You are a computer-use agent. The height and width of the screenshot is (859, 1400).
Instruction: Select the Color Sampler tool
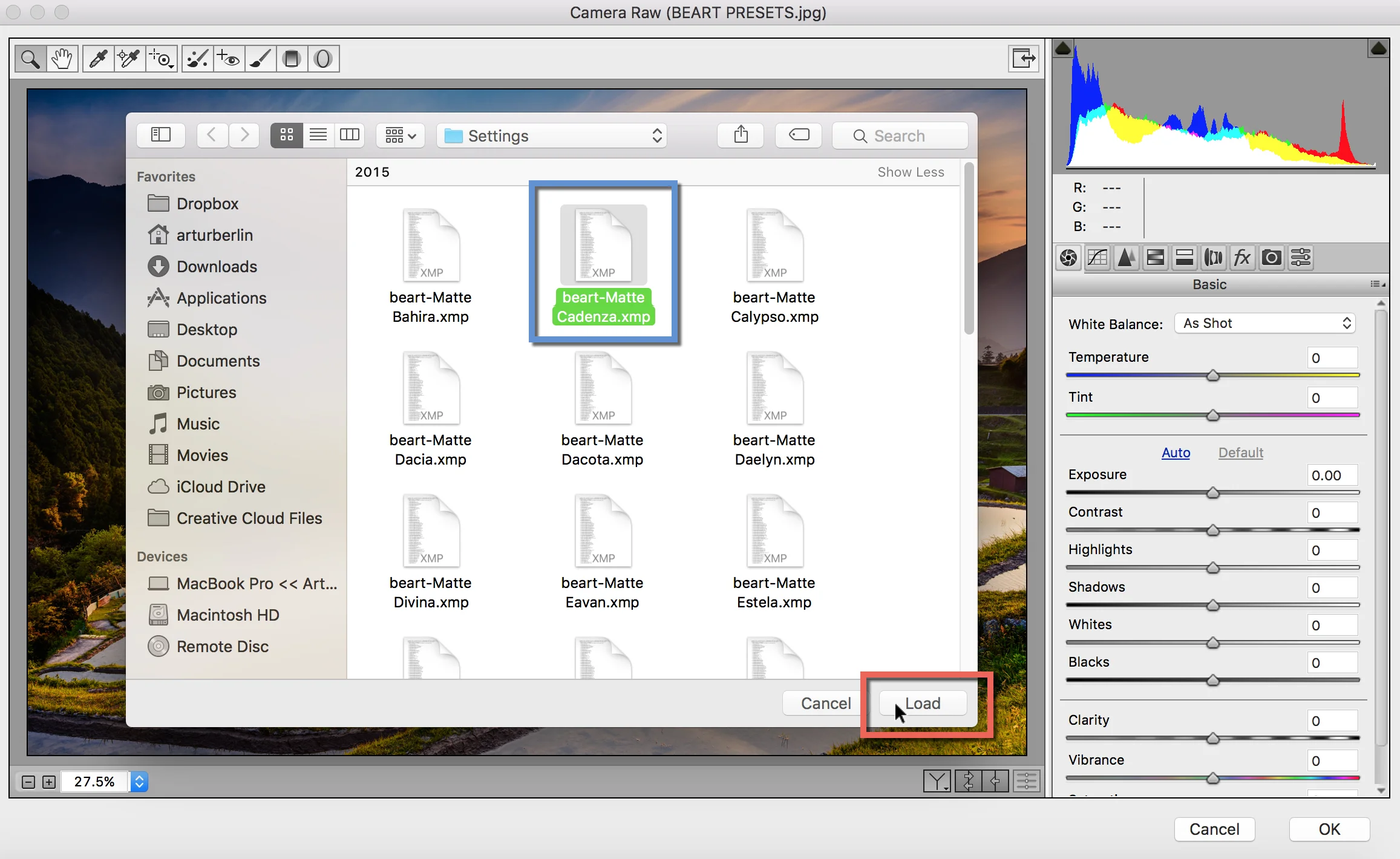pyautogui.click(x=128, y=58)
